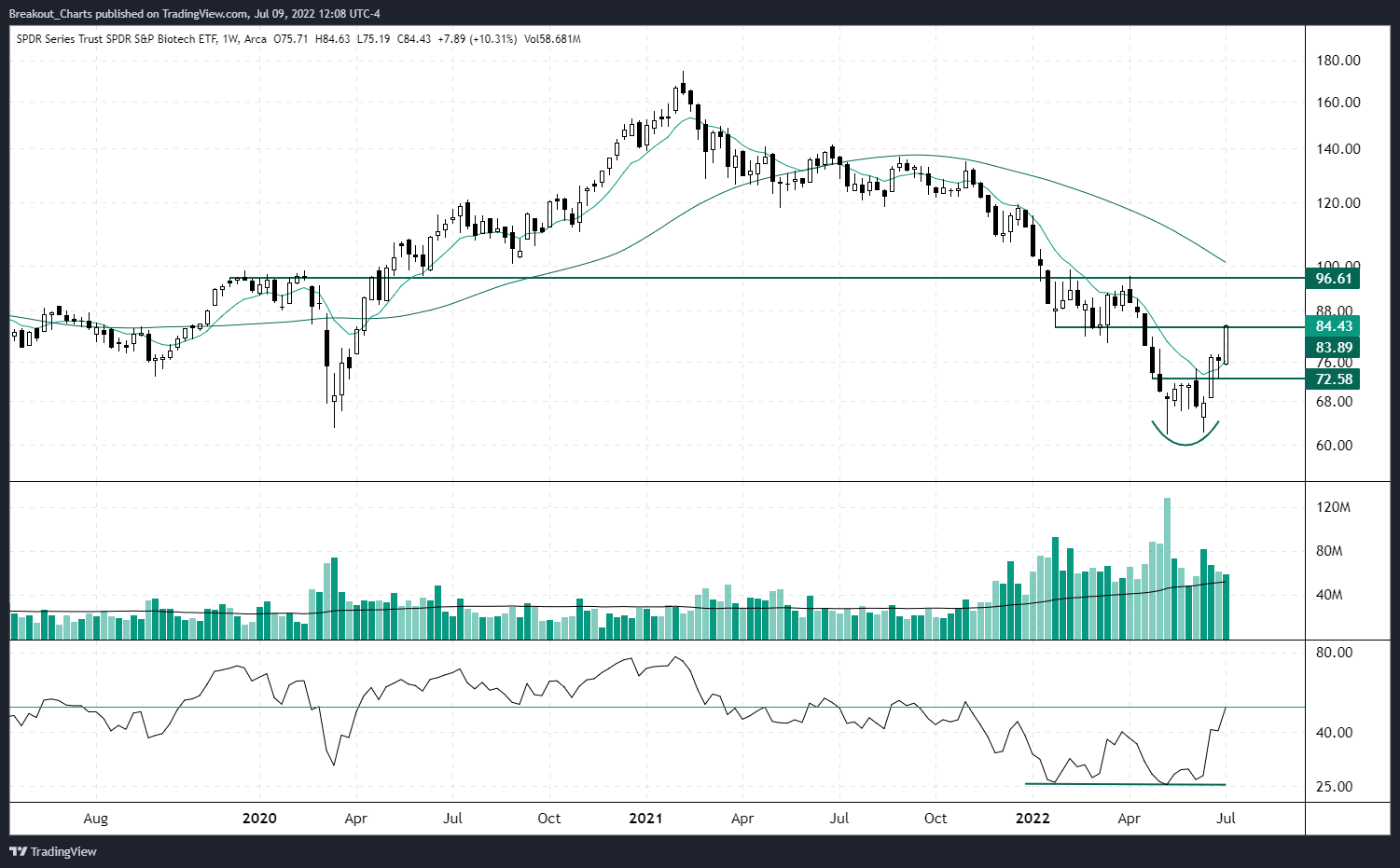Click the Aug label on the time axis

click(x=95, y=819)
